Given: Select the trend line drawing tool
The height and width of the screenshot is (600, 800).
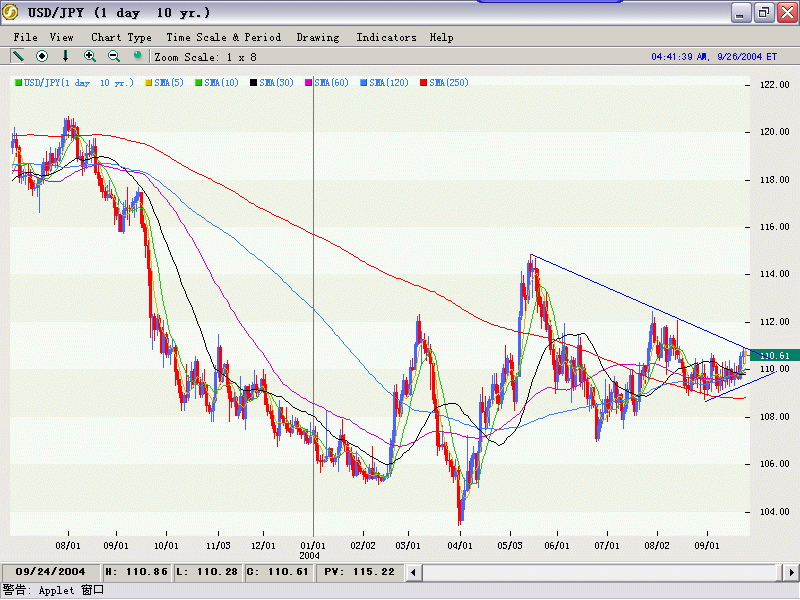Looking at the screenshot, I should tap(18, 56).
